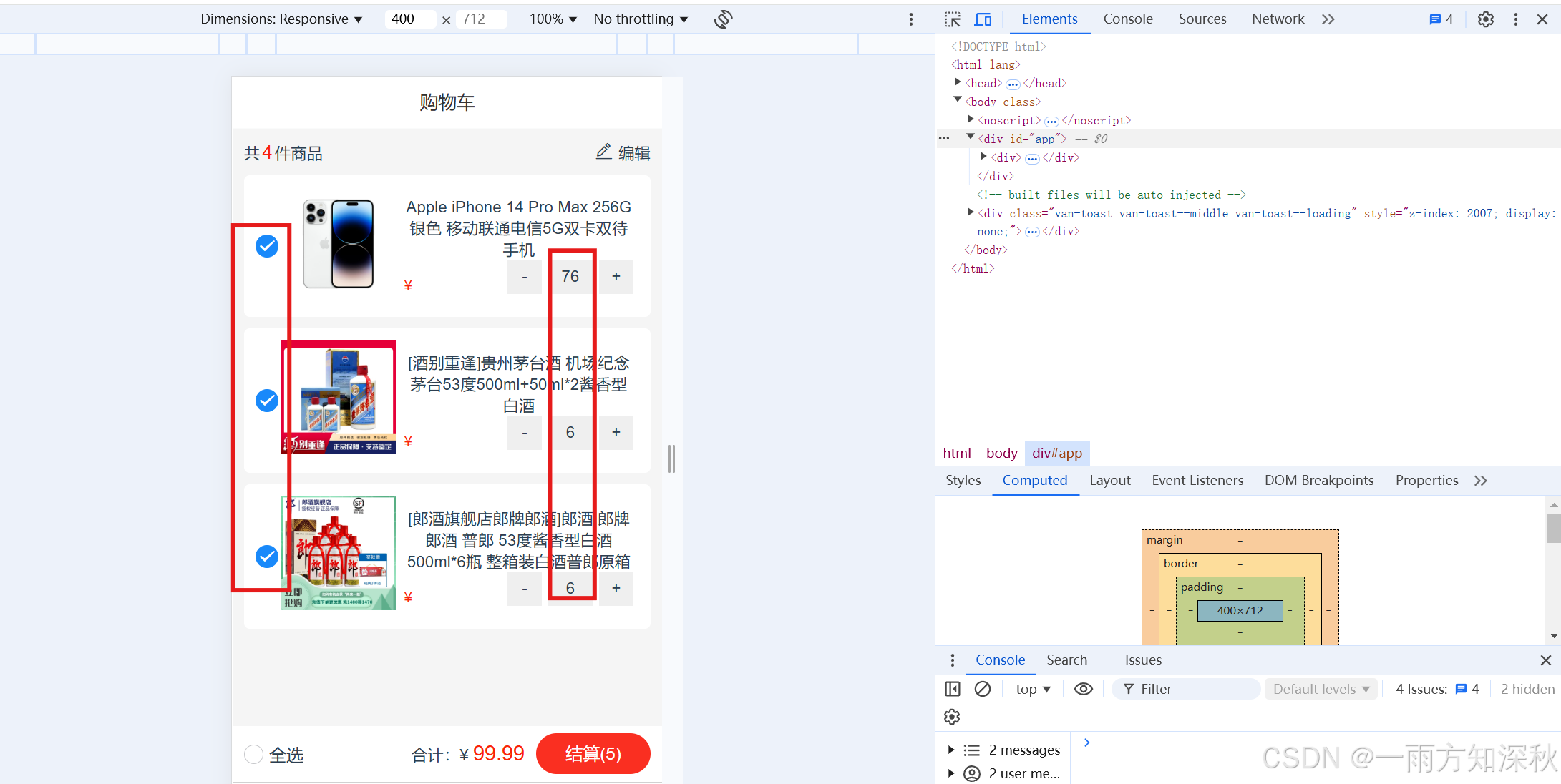Click the rotate screen icon
The width and height of the screenshot is (1561, 784).
click(723, 19)
